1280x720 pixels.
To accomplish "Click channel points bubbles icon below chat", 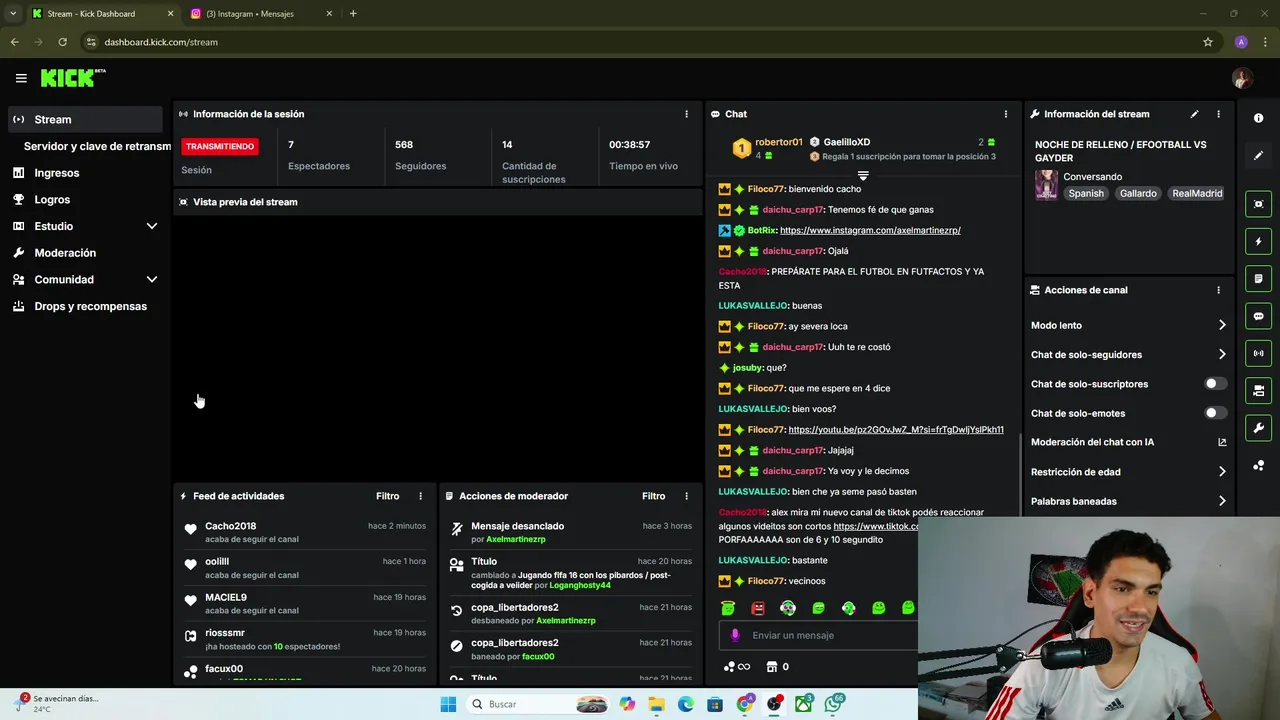I will pos(729,667).
